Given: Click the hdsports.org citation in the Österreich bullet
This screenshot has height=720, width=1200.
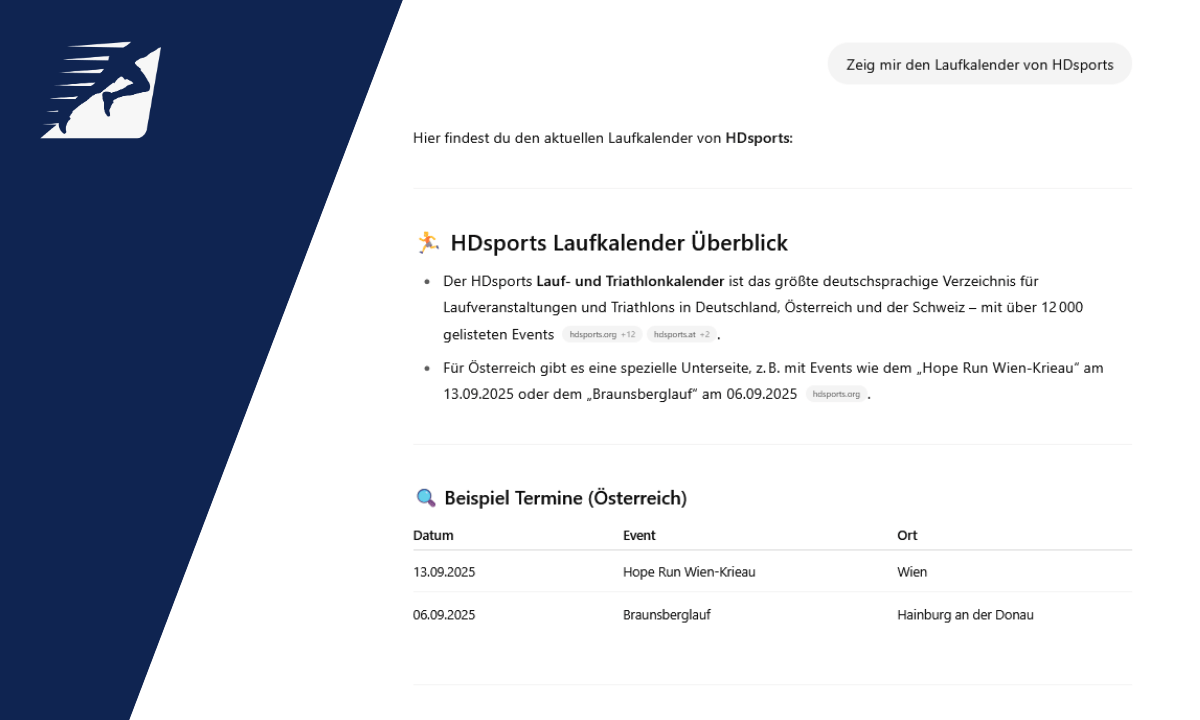Looking at the screenshot, I should 836,394.
